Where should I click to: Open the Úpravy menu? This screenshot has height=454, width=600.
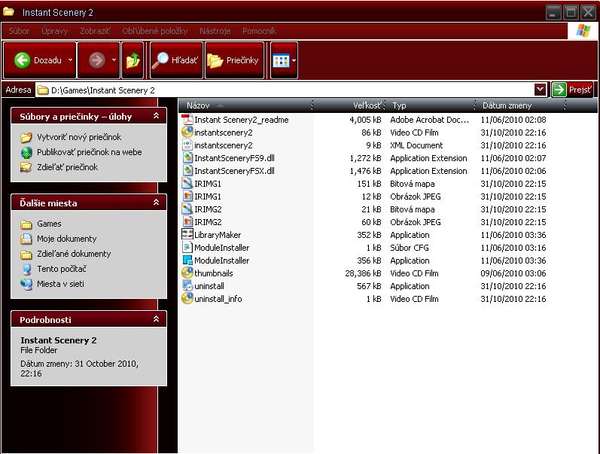point(54,31)
